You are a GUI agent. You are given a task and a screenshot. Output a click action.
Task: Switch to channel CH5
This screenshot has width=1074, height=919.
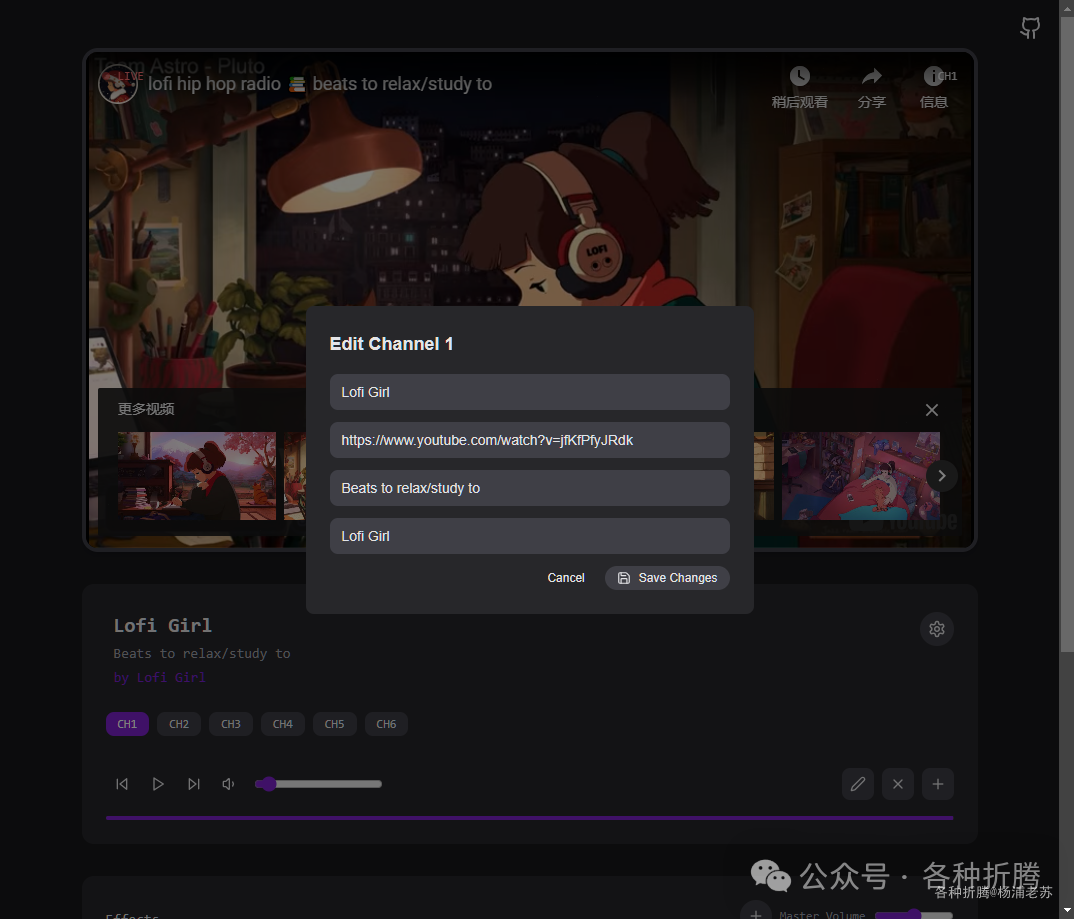click(334, 724)
